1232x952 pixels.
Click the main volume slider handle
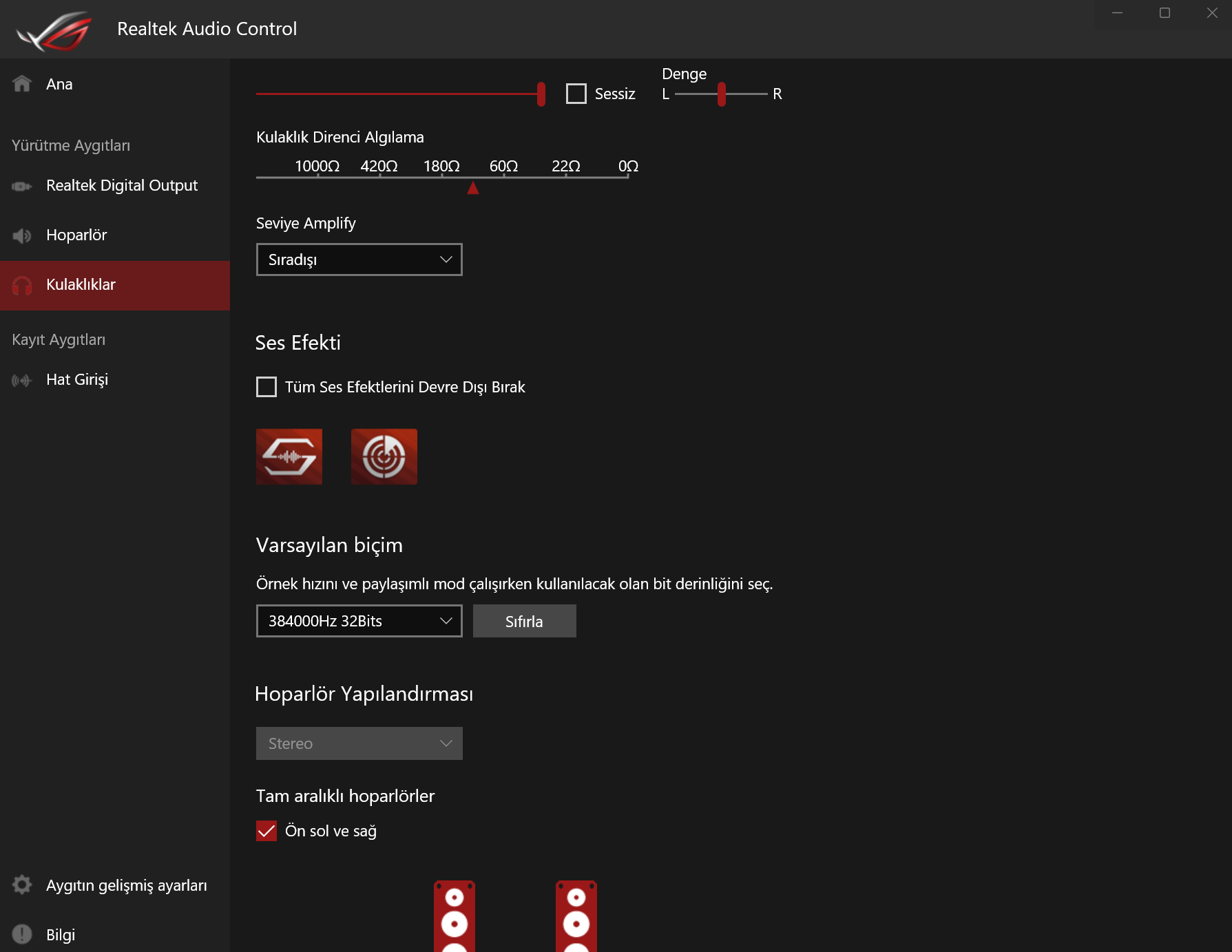pos(541,94)
